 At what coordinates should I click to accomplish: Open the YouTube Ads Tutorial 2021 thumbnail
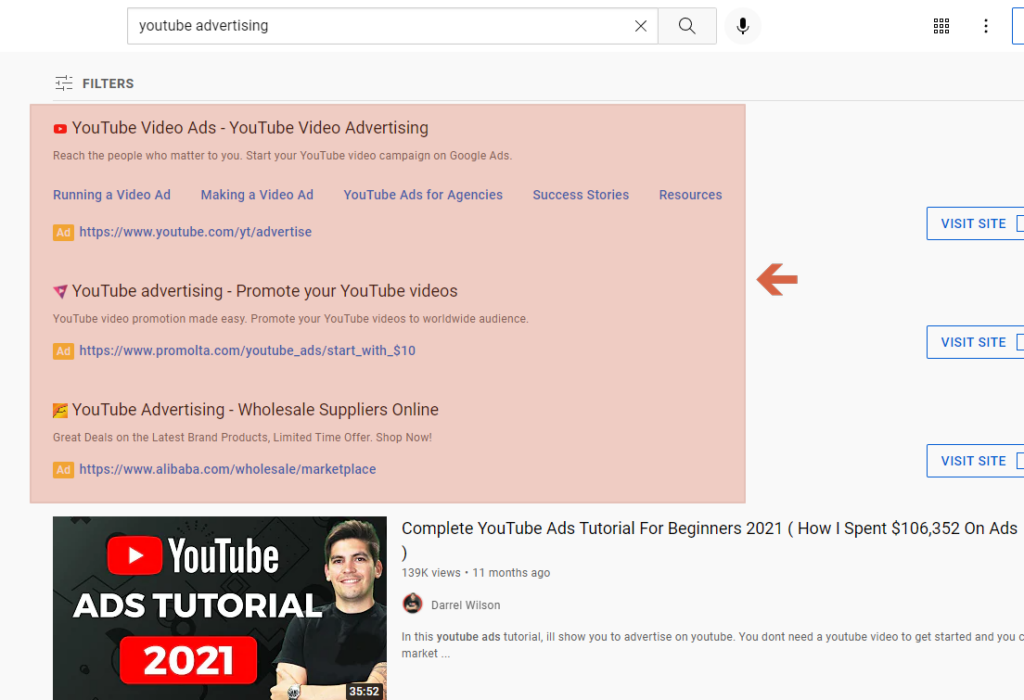coord(219,608)
